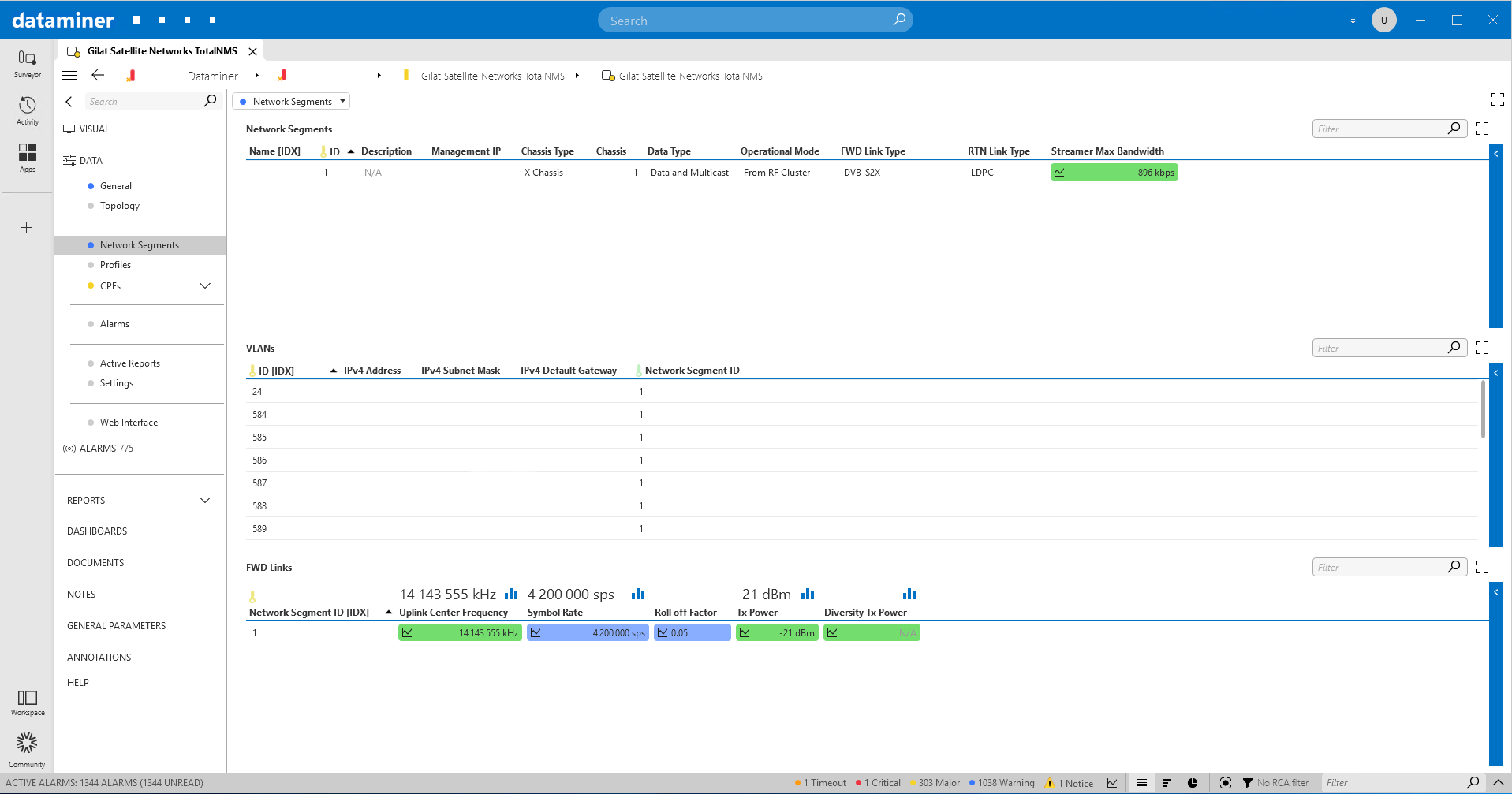Open trend graph icon in alarm bar
Screen dimensions: 1512x794
1112,783
